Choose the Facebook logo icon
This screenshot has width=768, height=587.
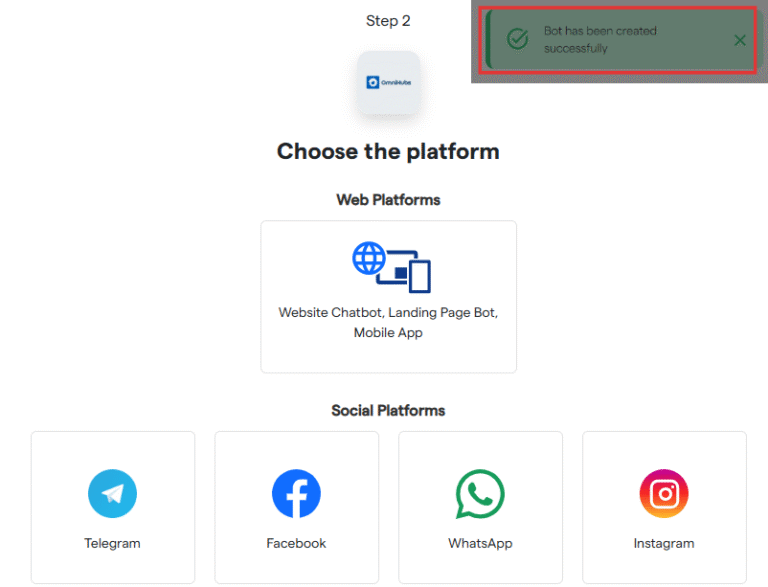tap(296, 494)
